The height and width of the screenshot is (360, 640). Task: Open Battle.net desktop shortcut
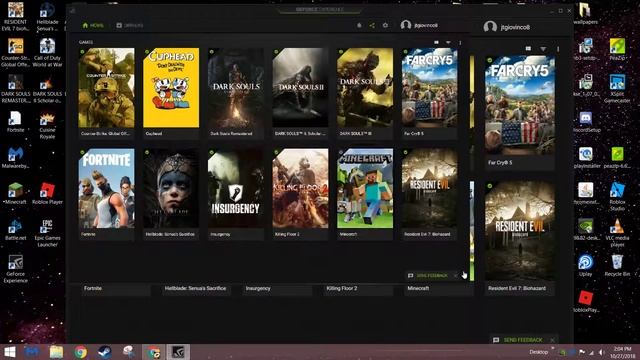point(16,229)
